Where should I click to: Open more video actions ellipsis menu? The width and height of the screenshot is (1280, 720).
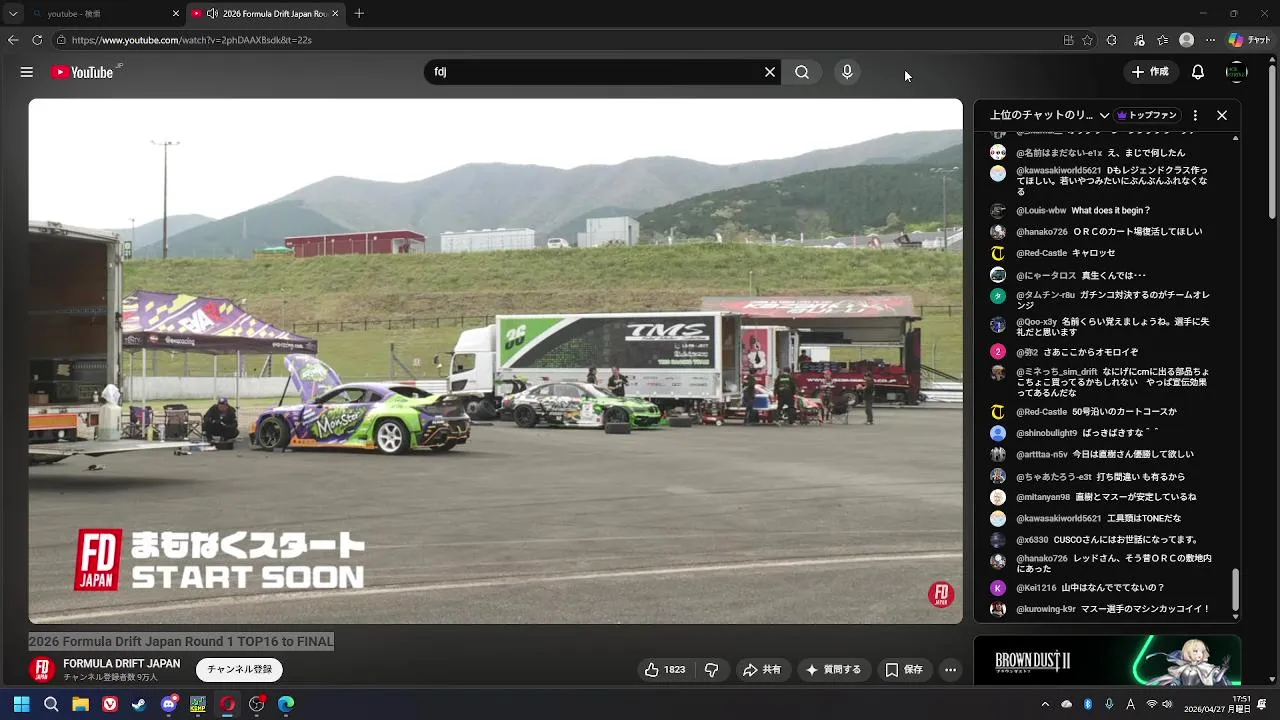[x=951, y=670]
